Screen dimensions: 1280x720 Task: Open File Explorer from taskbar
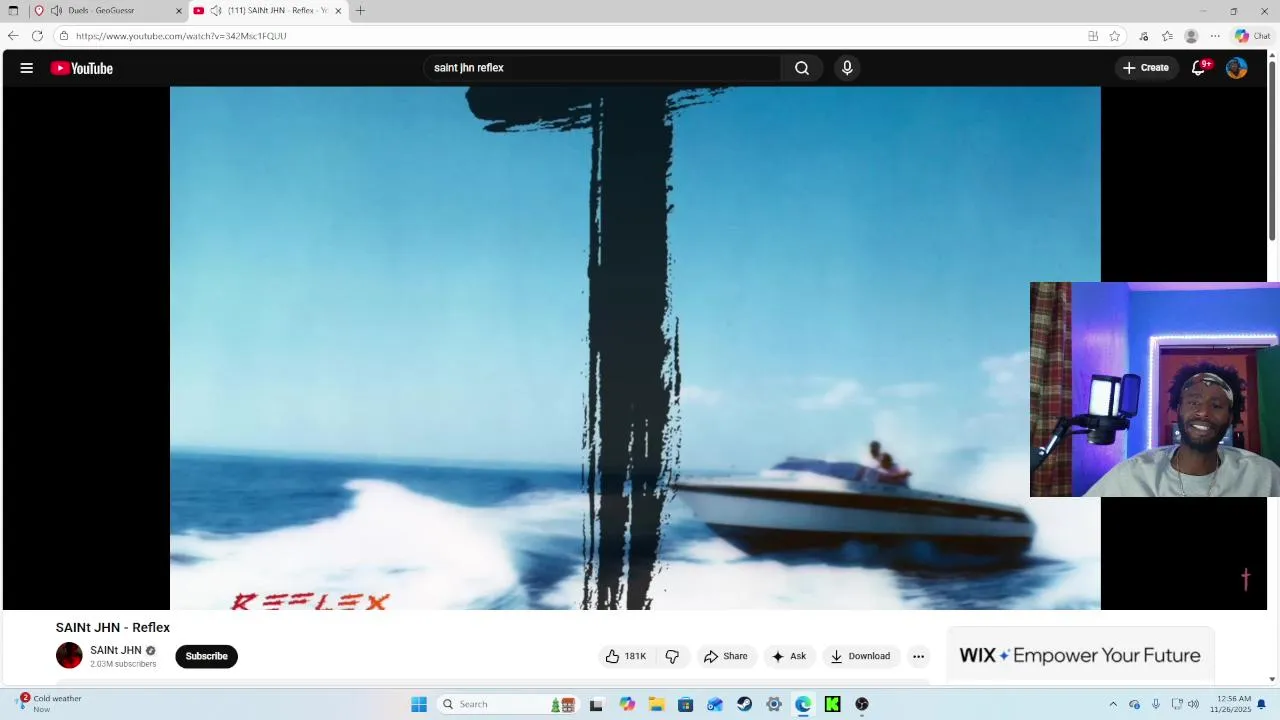656,704
